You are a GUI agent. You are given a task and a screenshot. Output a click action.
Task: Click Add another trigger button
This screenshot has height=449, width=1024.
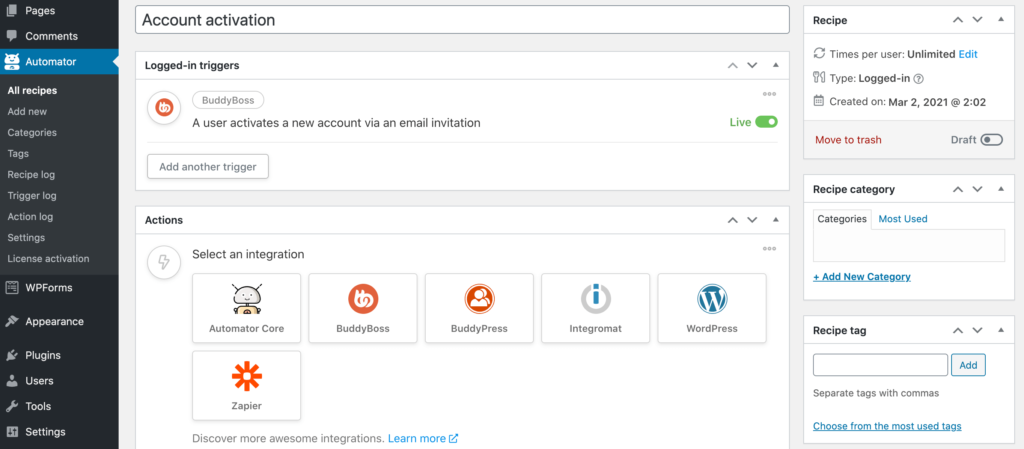click(208, 166)
